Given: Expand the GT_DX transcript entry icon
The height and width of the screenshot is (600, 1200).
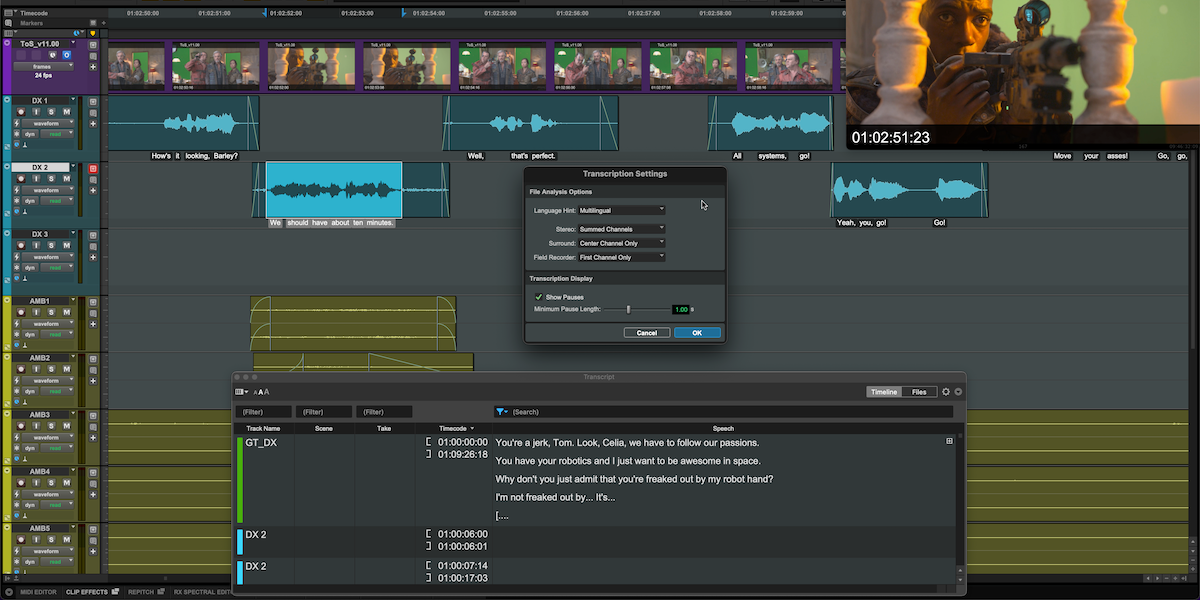Looking at the screenshot, I should click(x=949, y=441).
